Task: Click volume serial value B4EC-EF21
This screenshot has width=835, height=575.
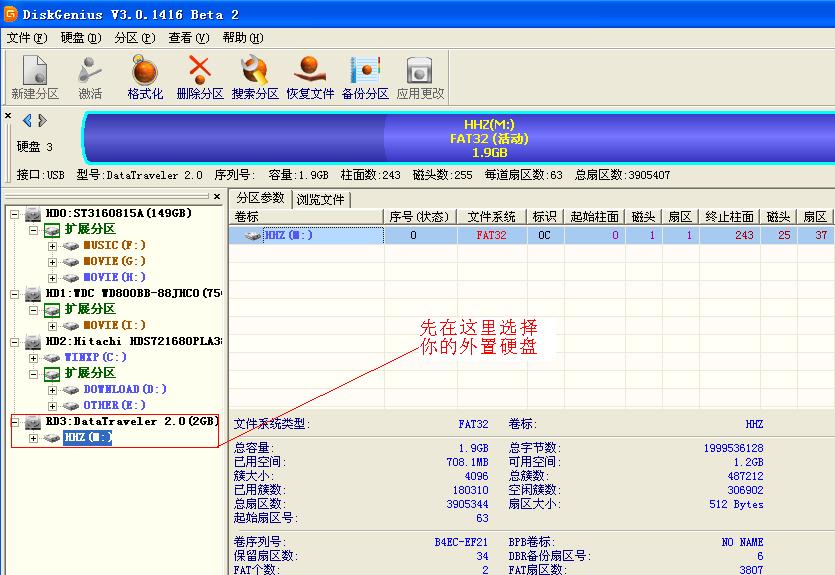Action: pyautogui.click(x=461, y=542)
